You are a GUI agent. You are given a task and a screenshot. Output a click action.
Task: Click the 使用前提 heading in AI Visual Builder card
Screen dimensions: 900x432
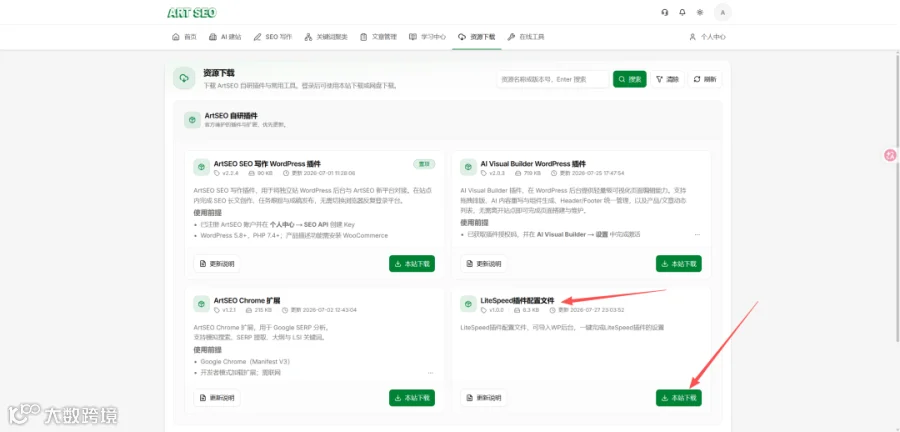point(475,223)
